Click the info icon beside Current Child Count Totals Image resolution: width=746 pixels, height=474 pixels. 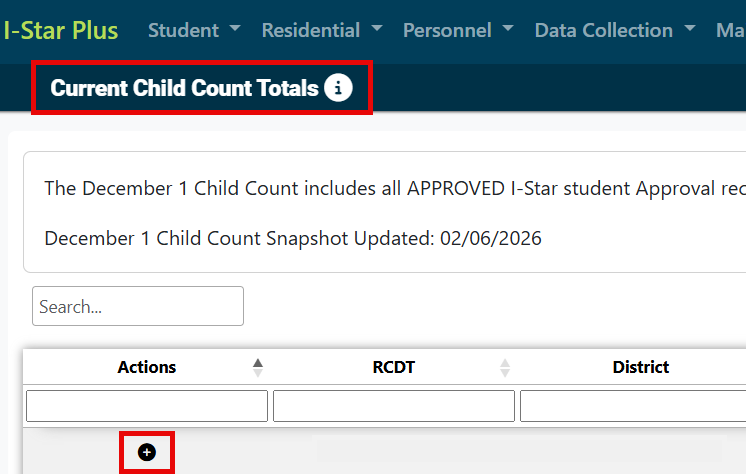point(338,88)
